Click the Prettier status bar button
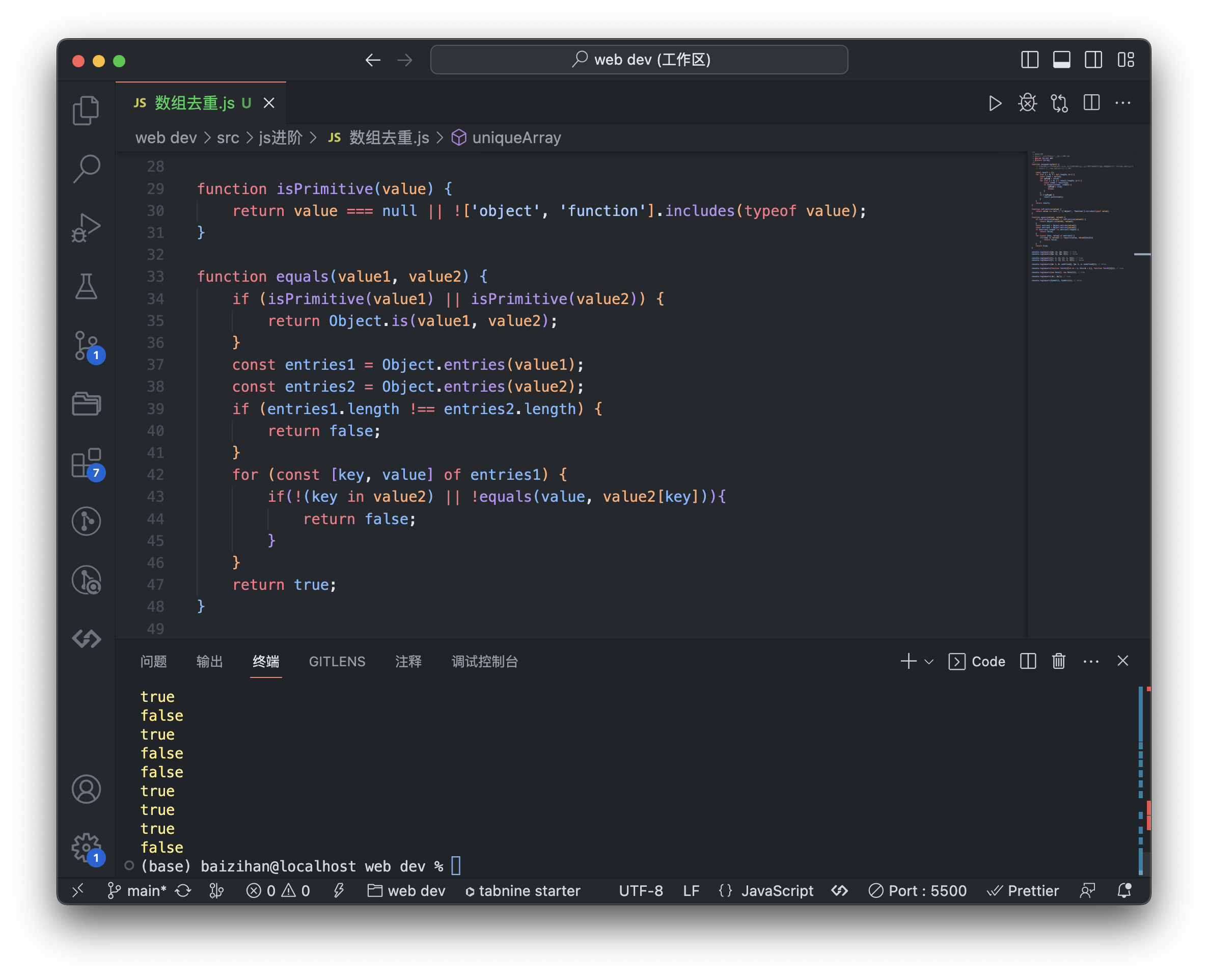 pos(1023,890)
